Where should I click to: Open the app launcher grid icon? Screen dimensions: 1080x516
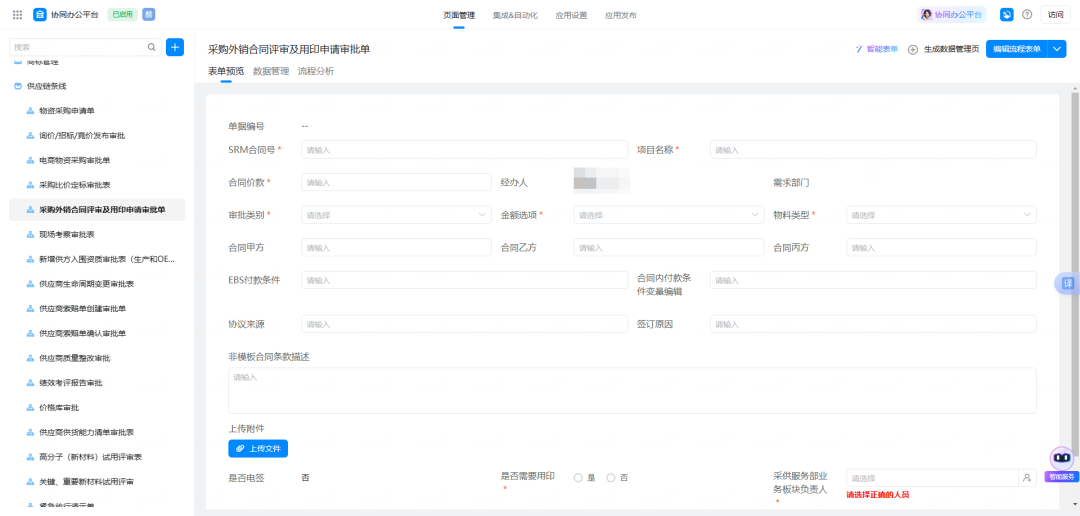[x=17, y=15]
